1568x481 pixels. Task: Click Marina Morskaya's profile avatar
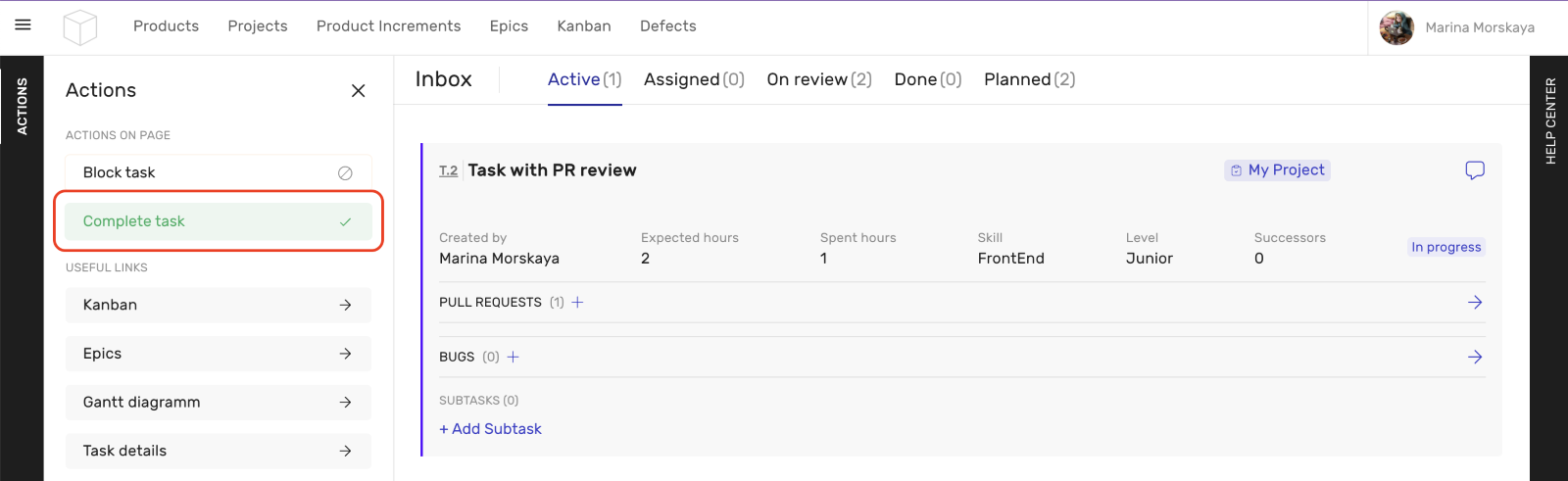coord(1396,27)
